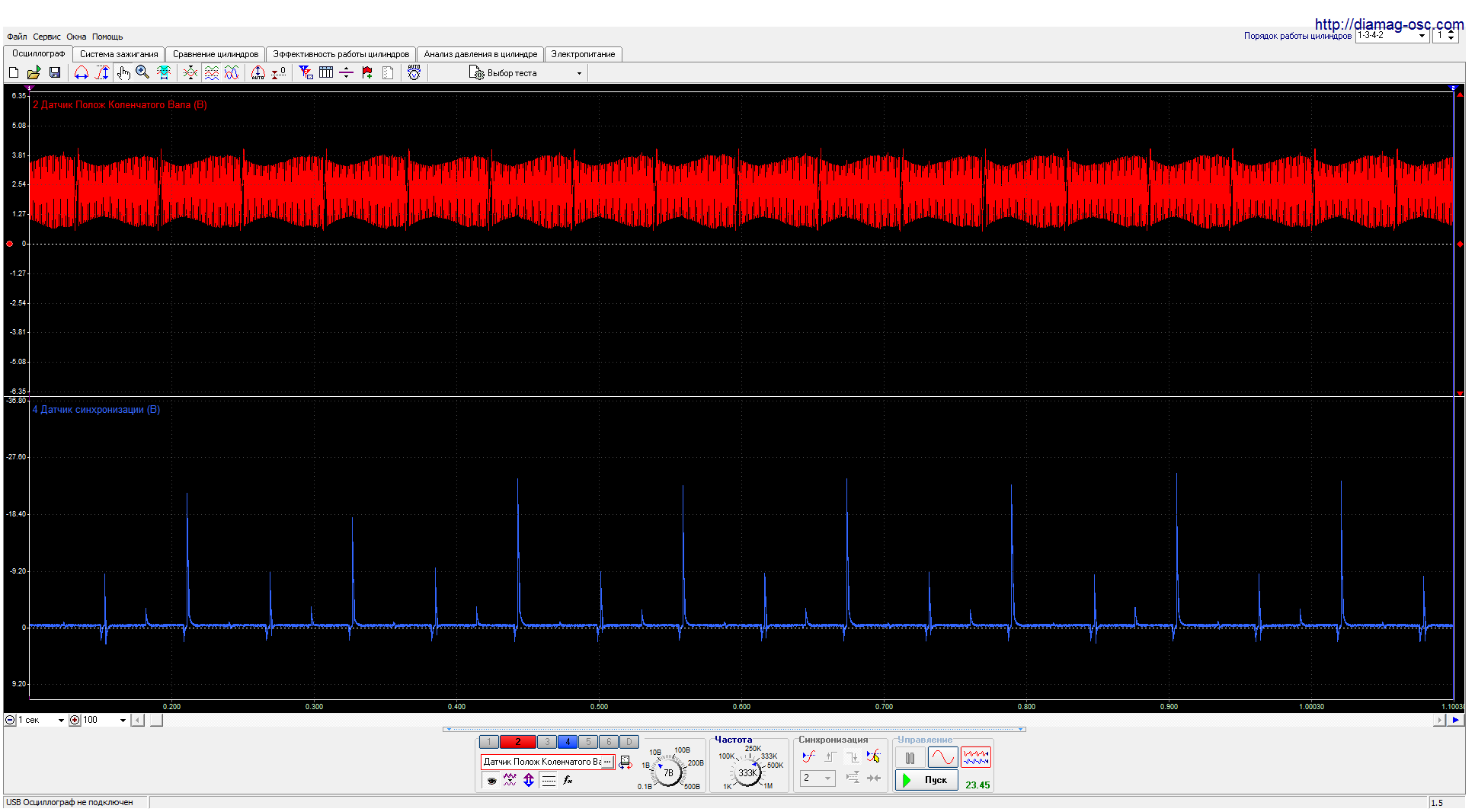Toggle separate stacked channels view
Screen dimensions: 1475x812
tap(211, 72)
